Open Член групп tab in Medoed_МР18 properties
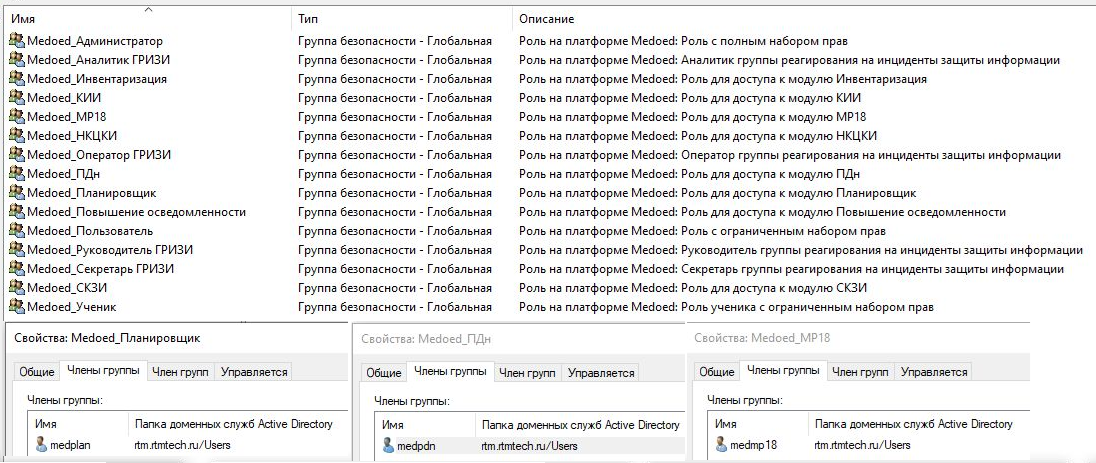 point(860,372)
